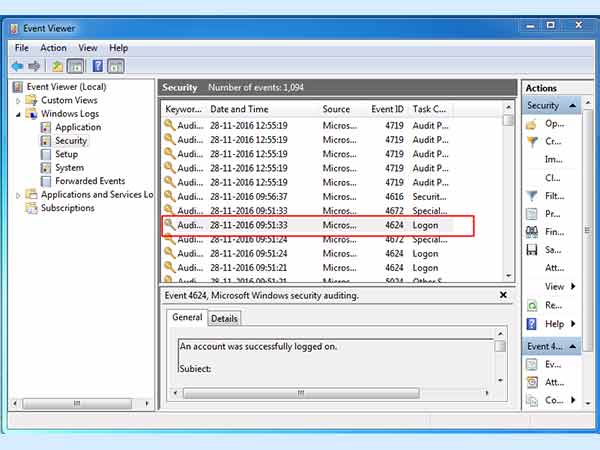Click the Help toolbar icon

[x=98, y=66]
